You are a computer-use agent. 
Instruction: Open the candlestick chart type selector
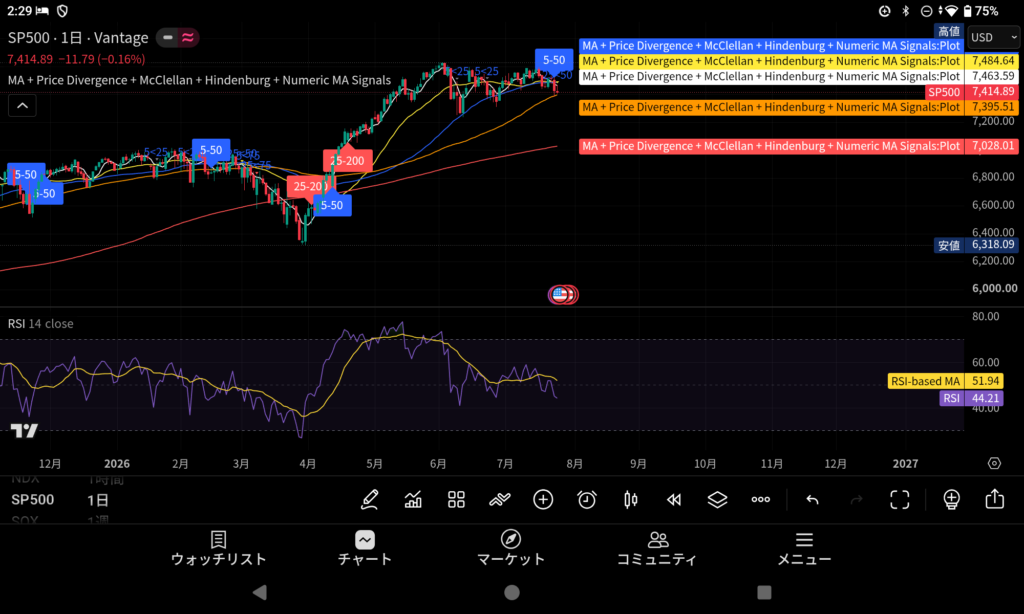pos(630,500)
